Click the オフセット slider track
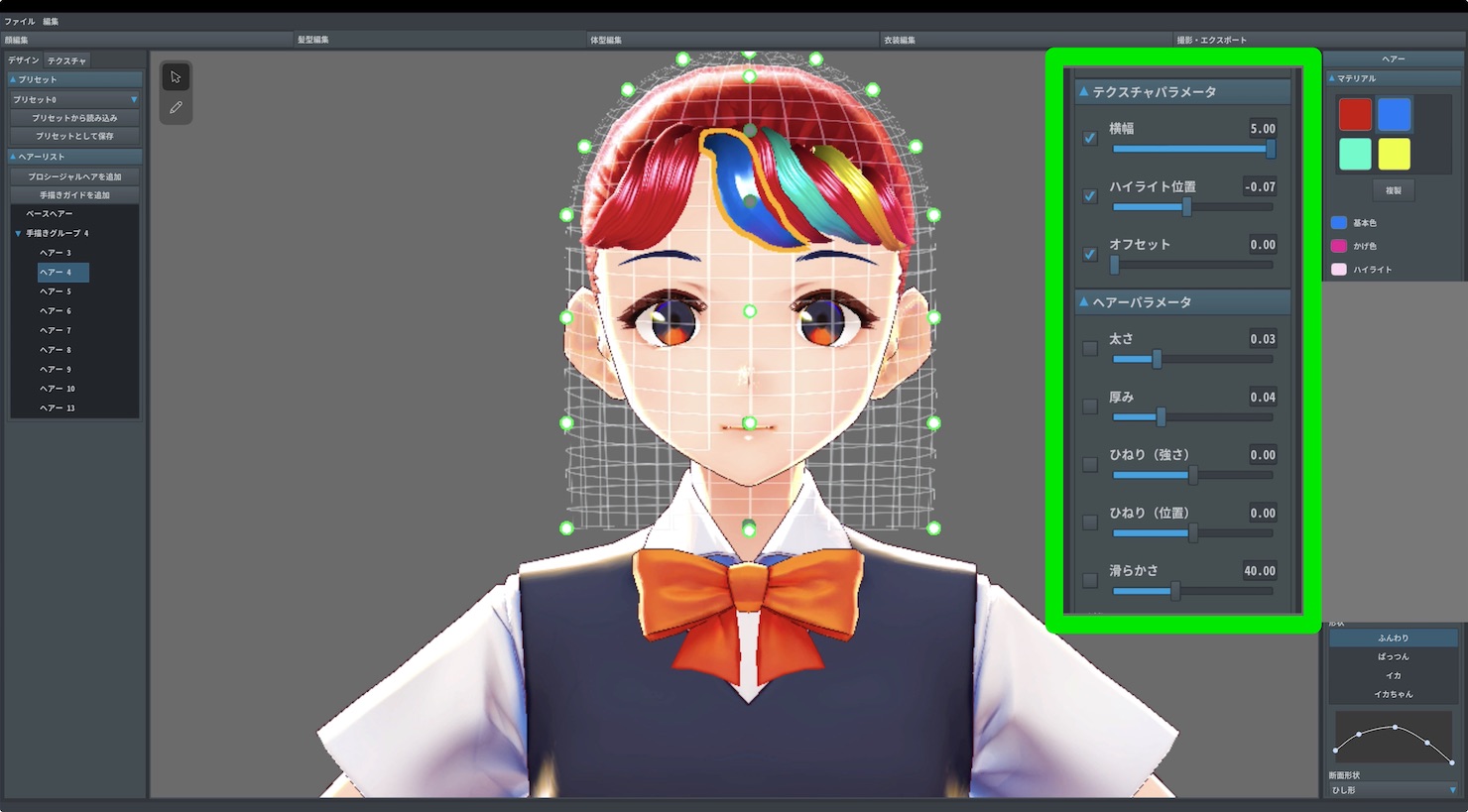 [1193, 265]
